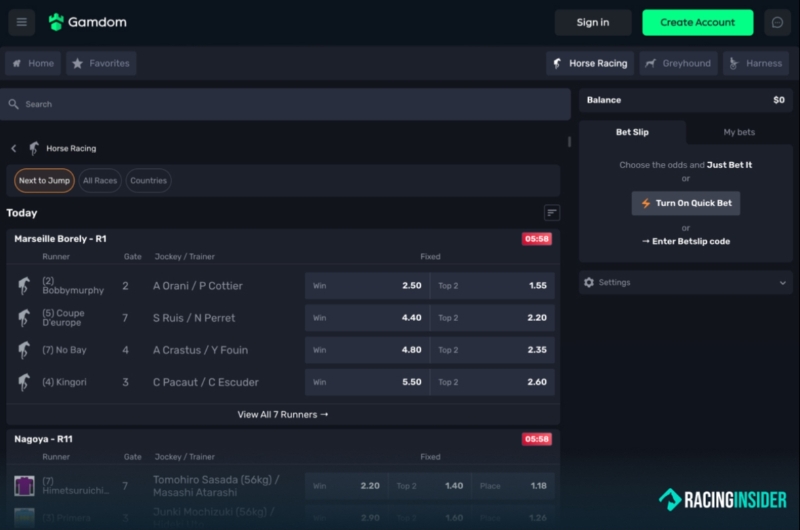Click runner name (5) Coupe D'europe
Viewport: 800px width, 530px height.
[x=63, y=318]
